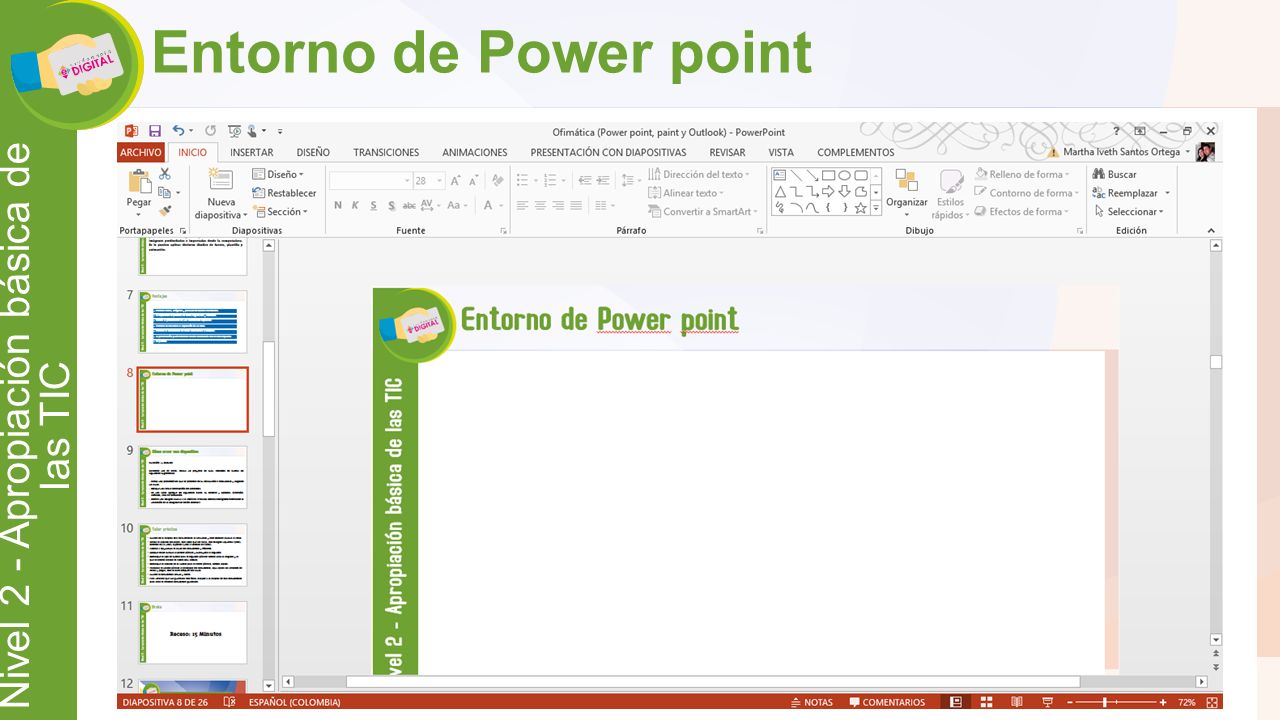Image resolution: width=1280 pixels, height=720 pixels.
Task: Pick the triangle shape in gallery
Action: point(780,192)
